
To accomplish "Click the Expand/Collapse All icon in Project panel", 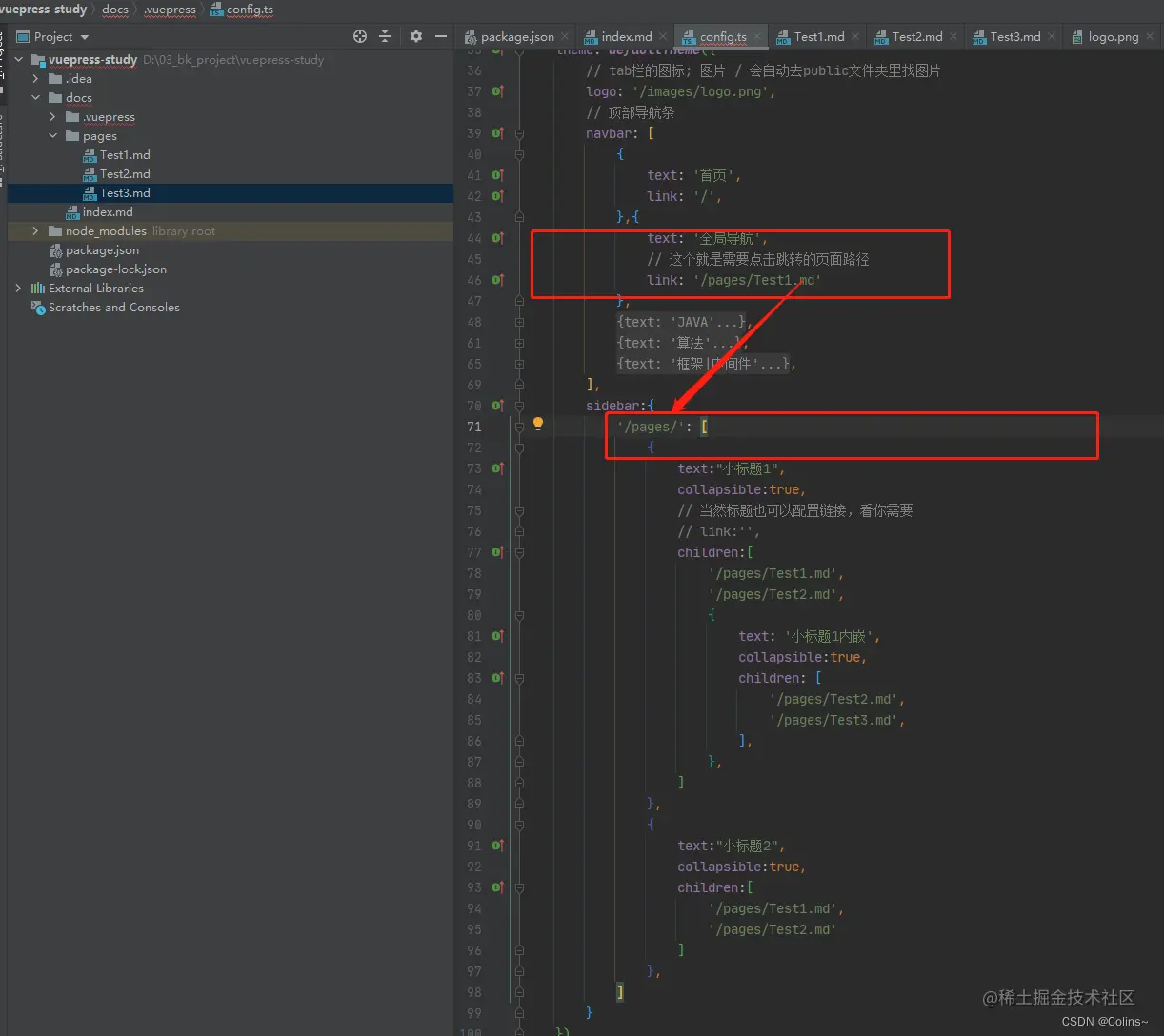I will coord(385,36).
